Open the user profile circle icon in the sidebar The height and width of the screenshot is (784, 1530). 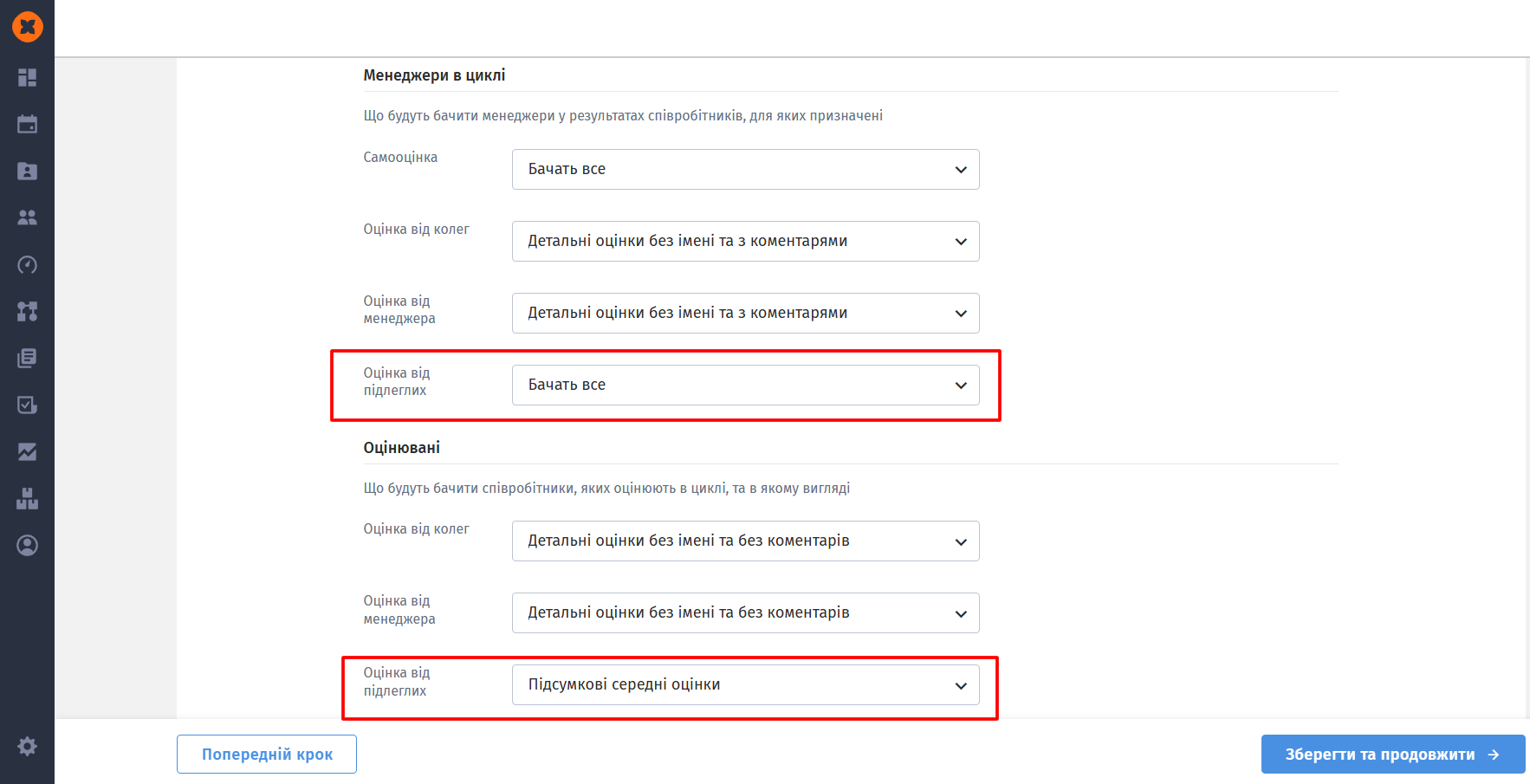pos(27,545)
